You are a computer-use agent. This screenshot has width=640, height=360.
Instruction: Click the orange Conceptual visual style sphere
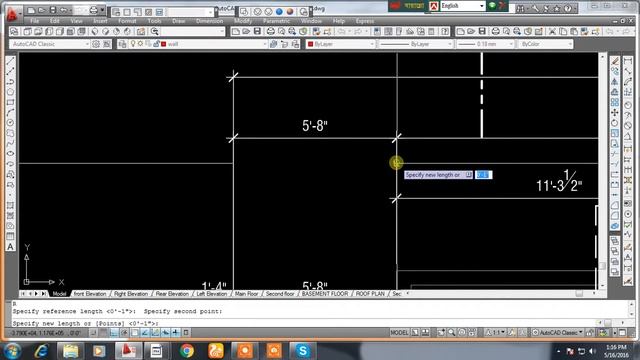click(290, 12)
